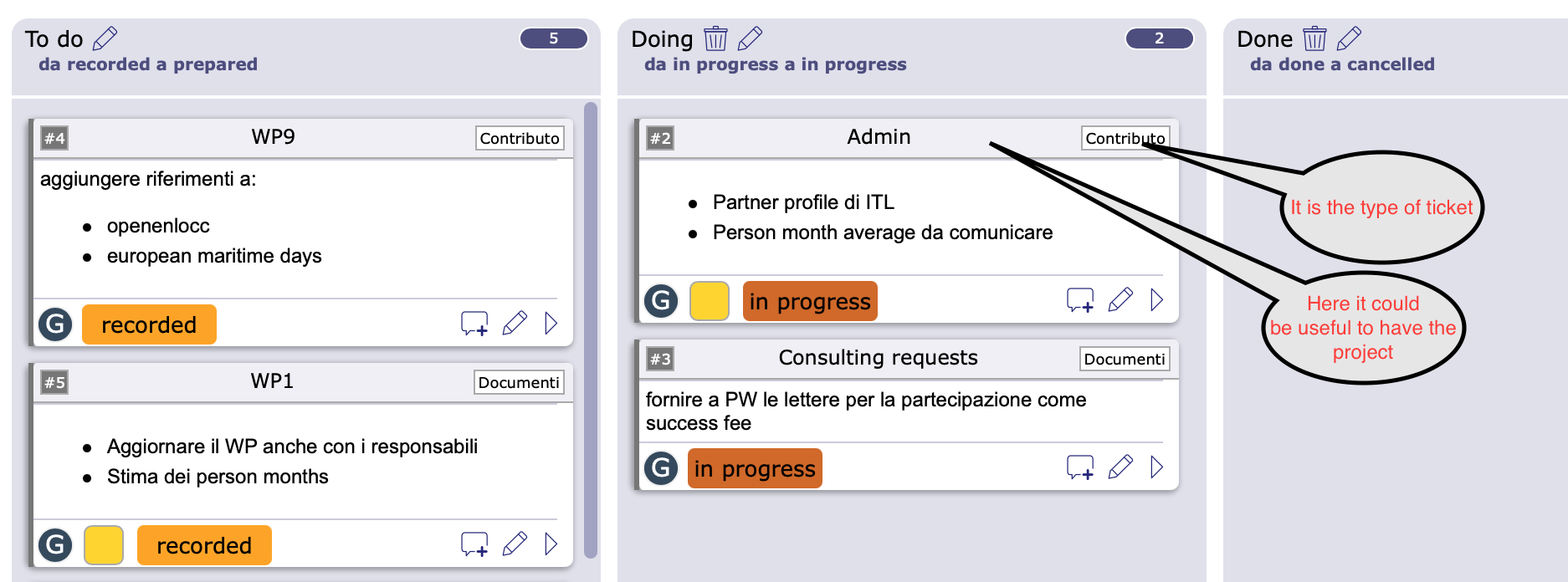Click yellow color swatch on Admin ticket
The width and height of the screenshot is (1568, 582).
(709, 301)
